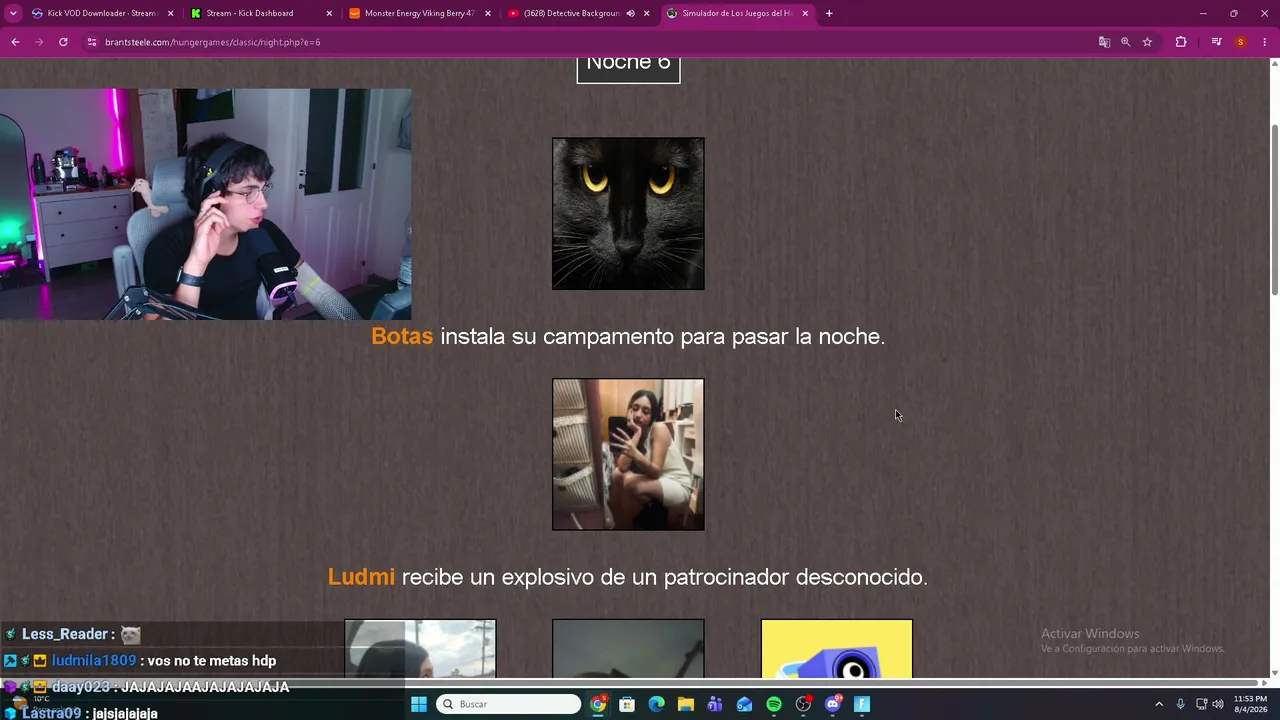Viewport: 1280px width, 720px height.
Task: Select the orange name Botas
Action: (x=402, y=337)
